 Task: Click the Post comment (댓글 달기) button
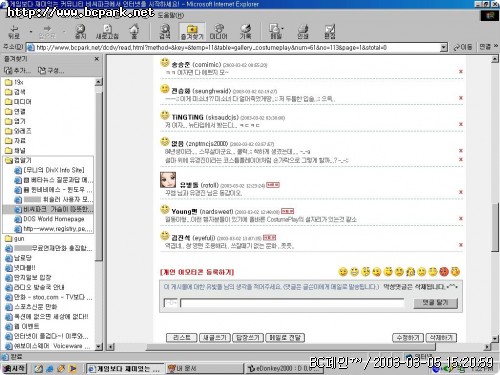point(435,303)
